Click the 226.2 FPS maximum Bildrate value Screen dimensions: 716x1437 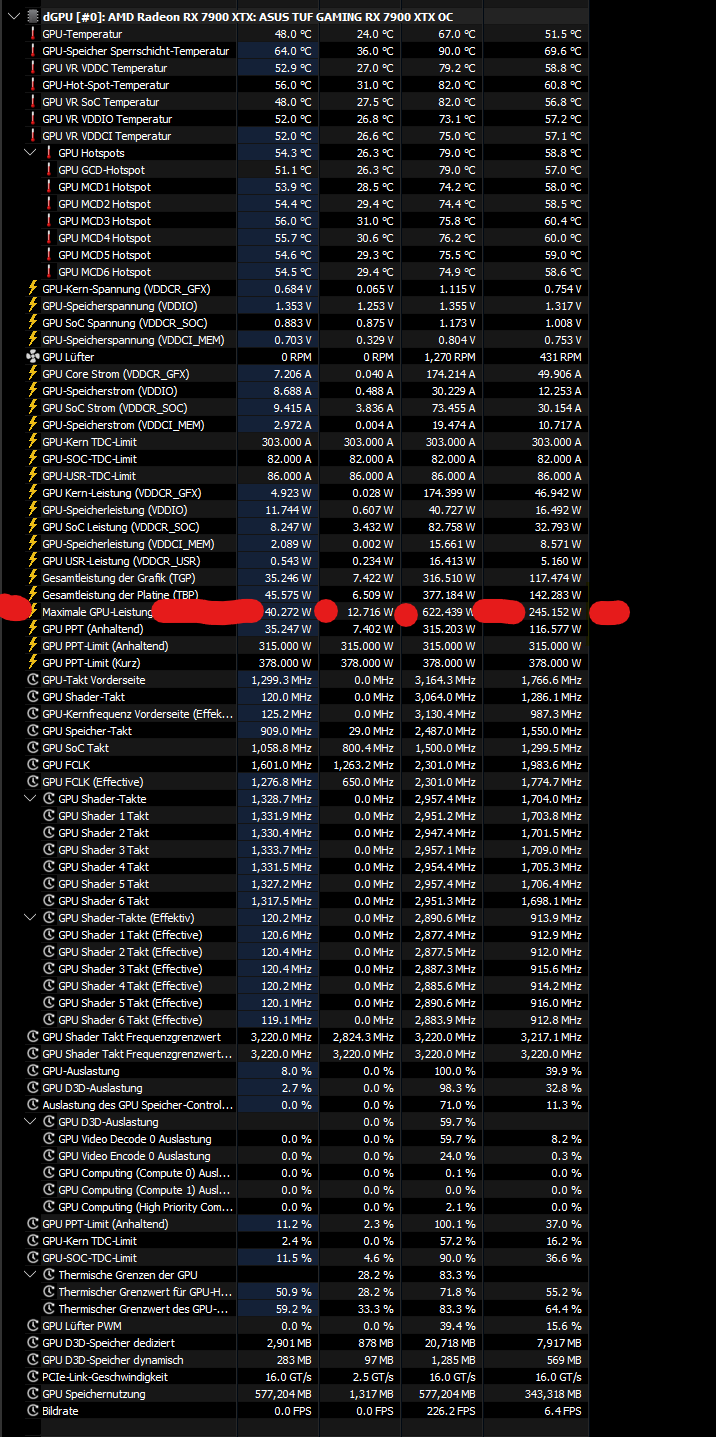click(x=451, y=1411)
